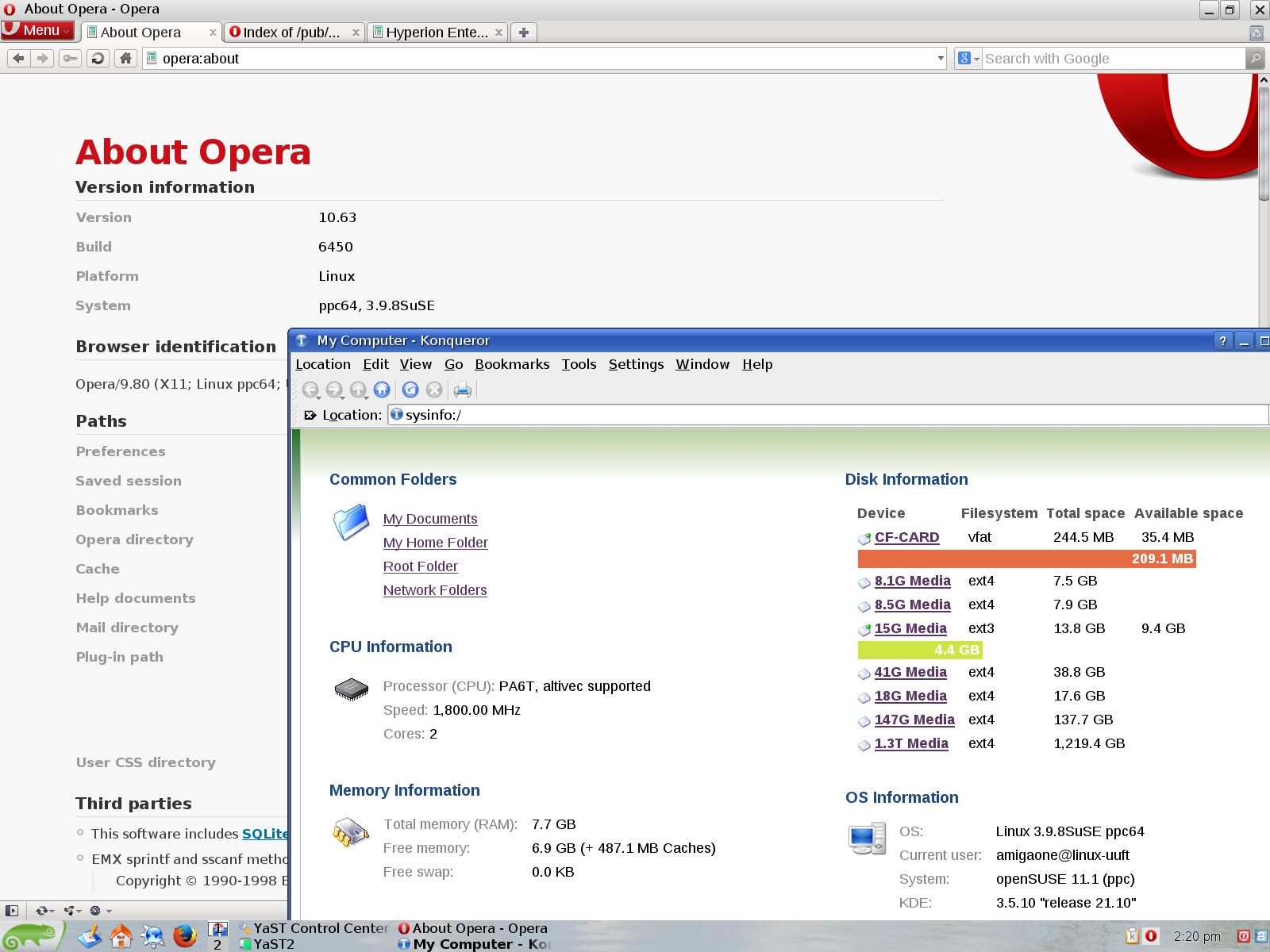
Task: Click the orange CF-CARD usage bar
Action: (1026, 559)
